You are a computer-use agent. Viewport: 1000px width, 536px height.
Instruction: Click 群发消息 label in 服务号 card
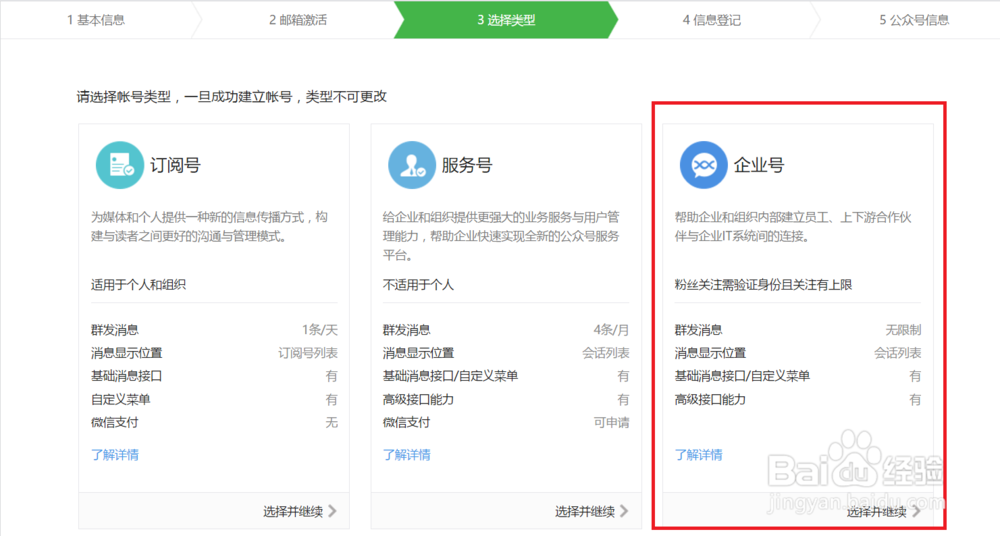tap(407, 330)
